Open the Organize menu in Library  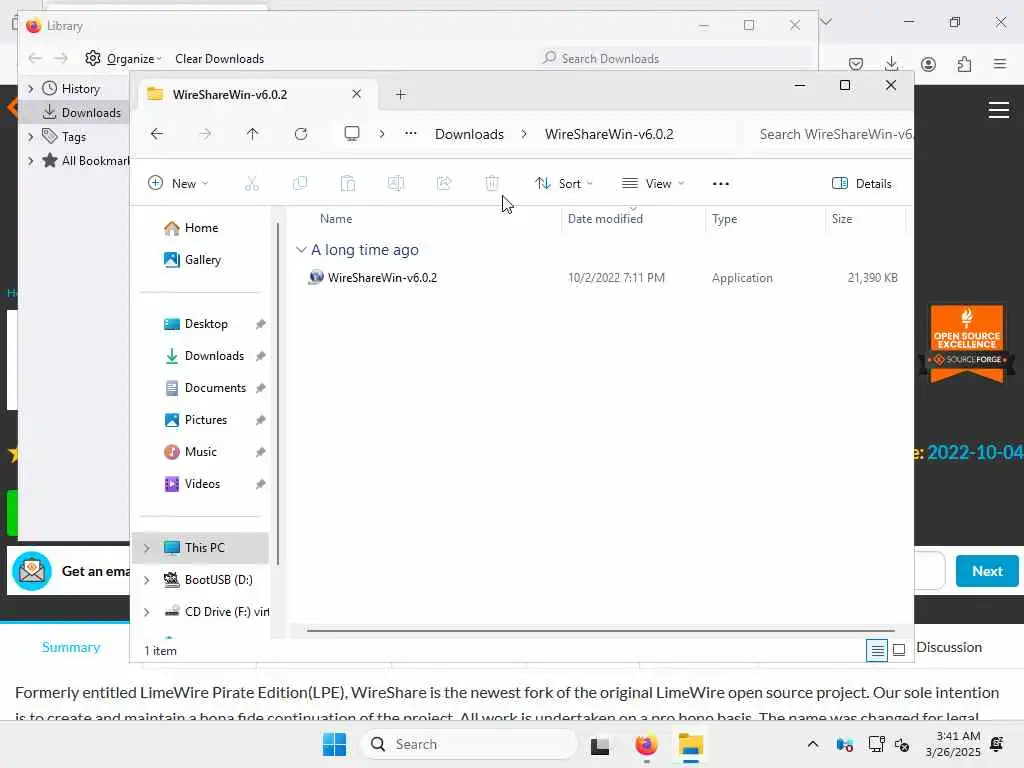[123, 59]
